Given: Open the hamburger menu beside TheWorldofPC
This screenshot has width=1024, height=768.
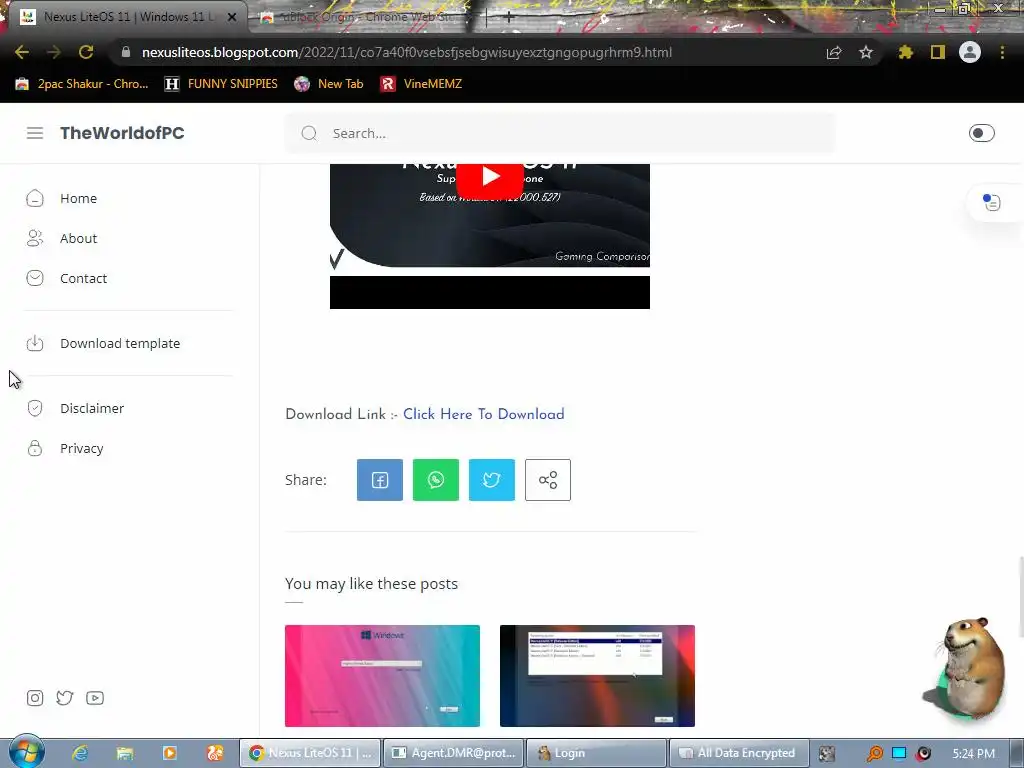Looking at the screenshot, I should pos(35,133).
